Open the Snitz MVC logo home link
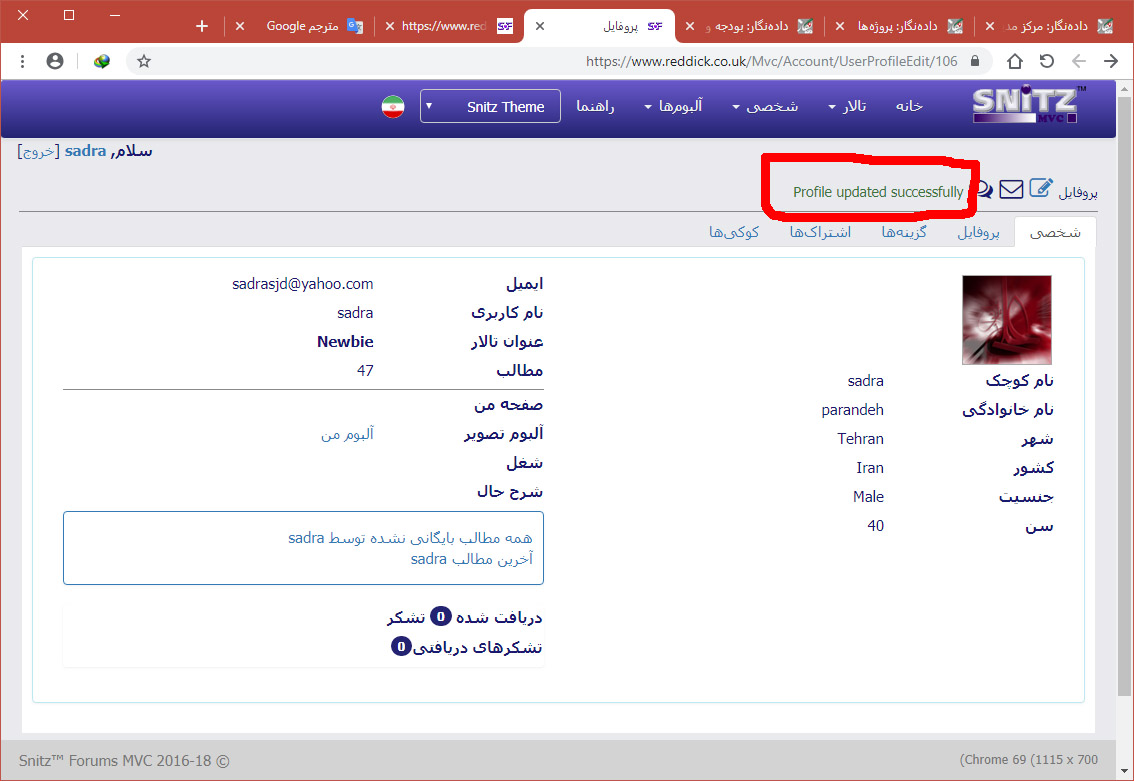Viewport: 1134px width, 781px height. click(x=1026, y=105)
